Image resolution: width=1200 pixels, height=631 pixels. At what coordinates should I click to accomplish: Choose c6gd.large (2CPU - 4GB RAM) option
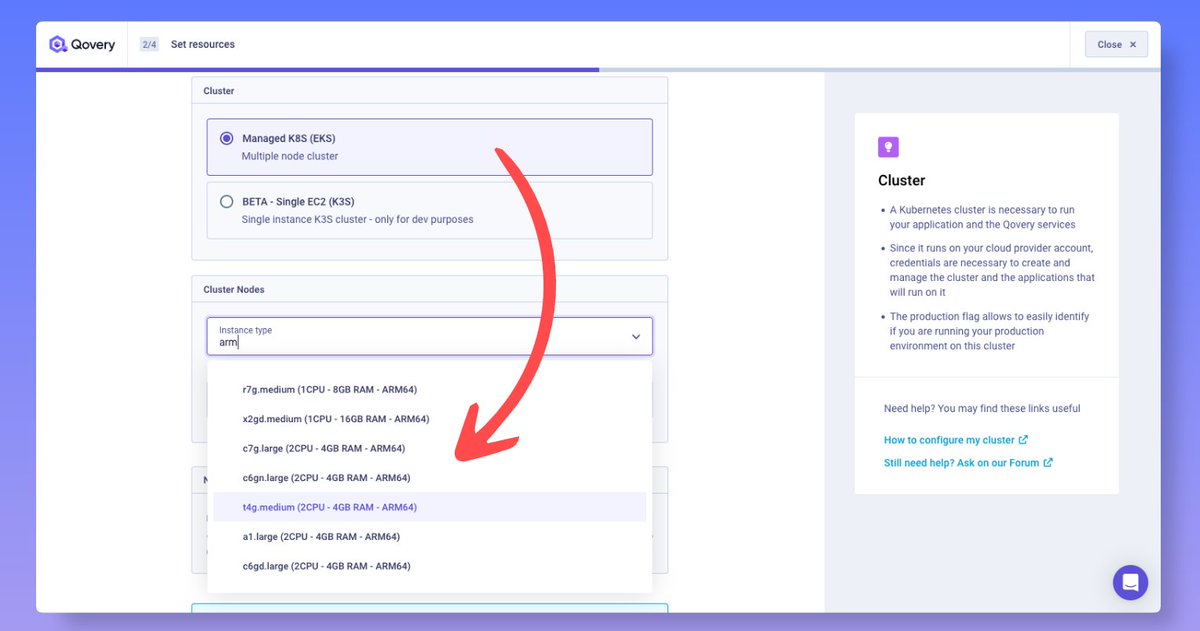[429, 566]
